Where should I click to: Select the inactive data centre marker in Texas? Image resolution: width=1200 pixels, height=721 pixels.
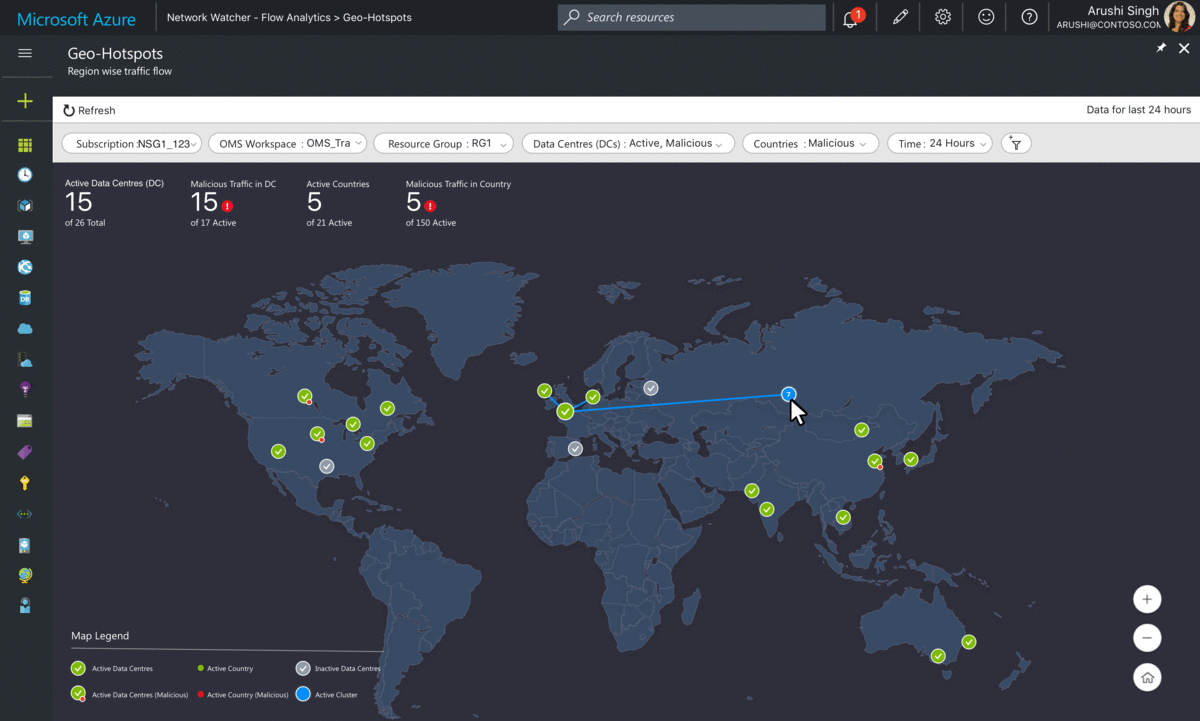(x=327, y=466)
